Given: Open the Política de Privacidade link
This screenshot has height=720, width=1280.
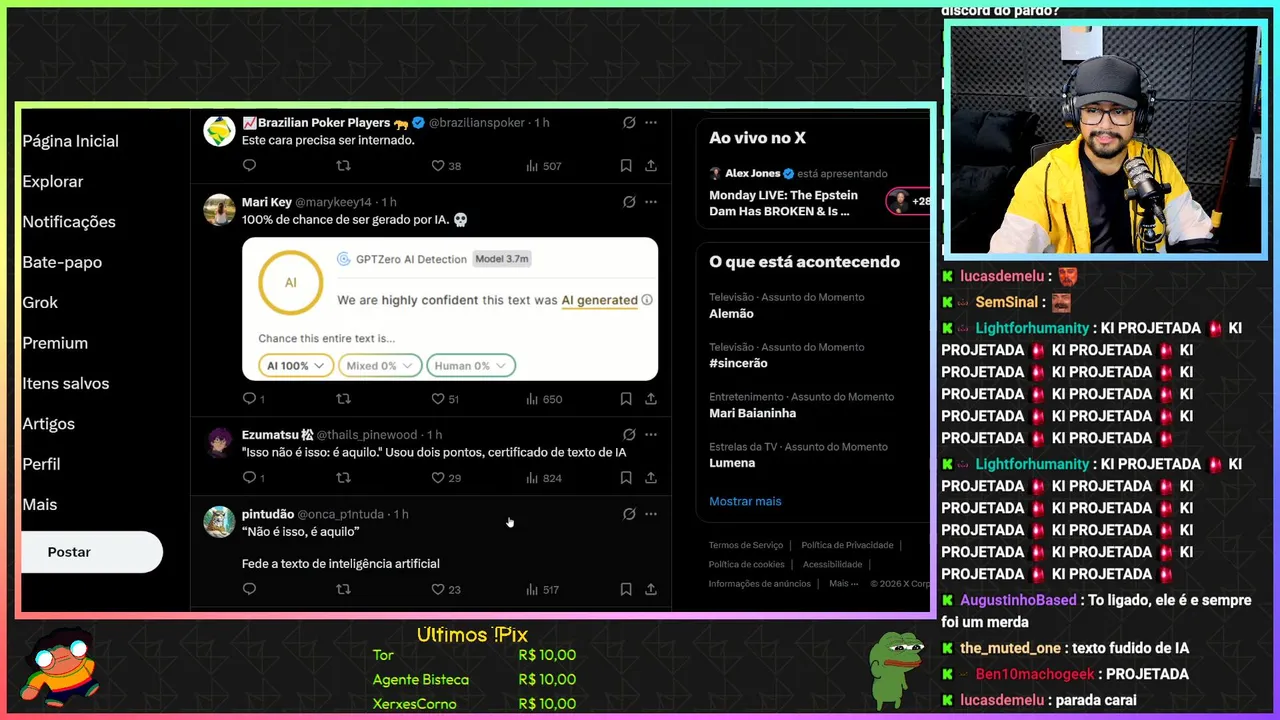Looking at the screenshot, I should tap(847, 545).
